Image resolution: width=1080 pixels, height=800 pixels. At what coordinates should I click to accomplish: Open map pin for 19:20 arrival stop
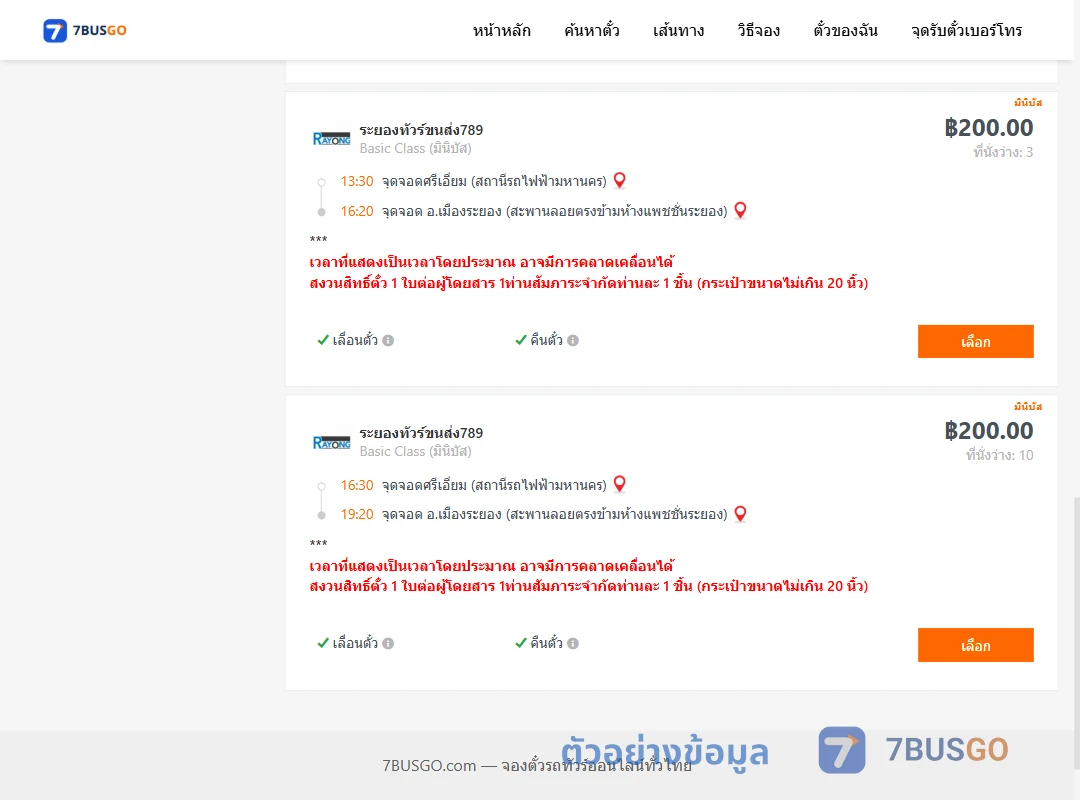(x=740, y=514)
